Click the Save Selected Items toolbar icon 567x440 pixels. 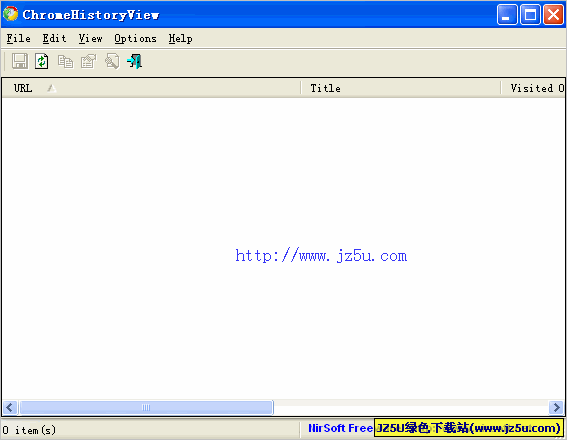click(x=20, y=61)
